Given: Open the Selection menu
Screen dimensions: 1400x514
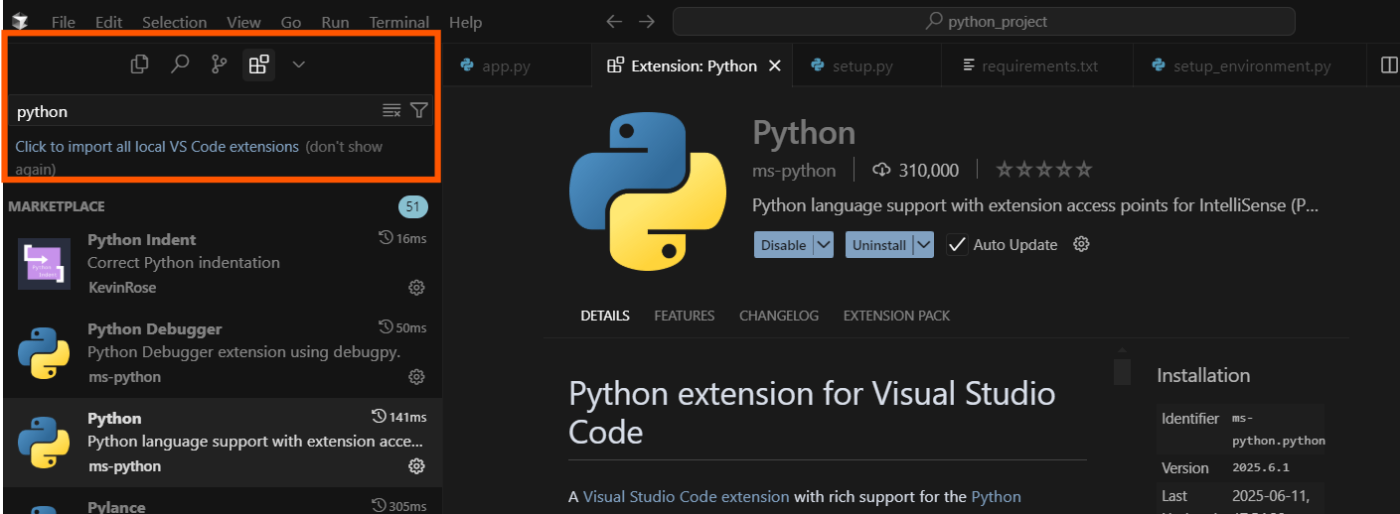Looking at the screenshot, I should point(174,22).
